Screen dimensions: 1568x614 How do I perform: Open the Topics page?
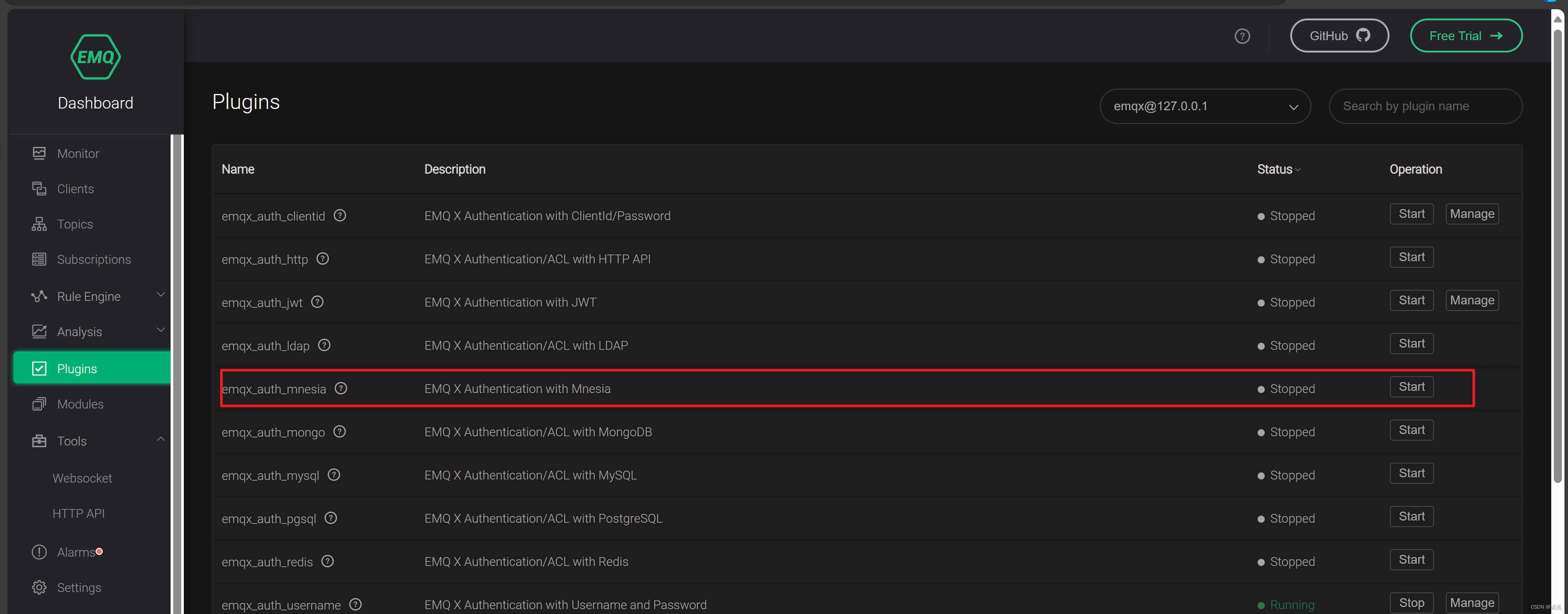tap(75, 224)
